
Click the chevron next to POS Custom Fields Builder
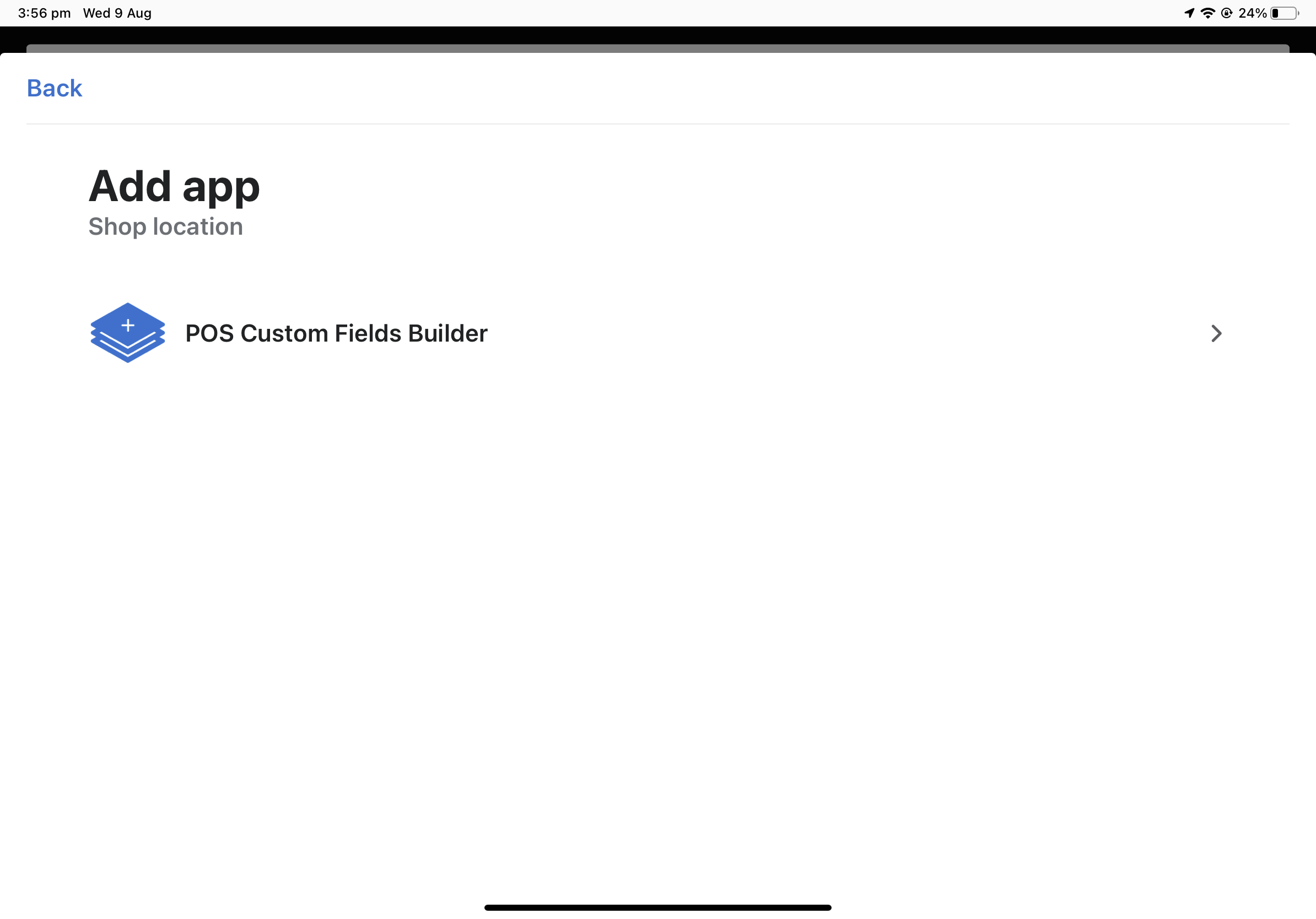(x=1217, y=332)
